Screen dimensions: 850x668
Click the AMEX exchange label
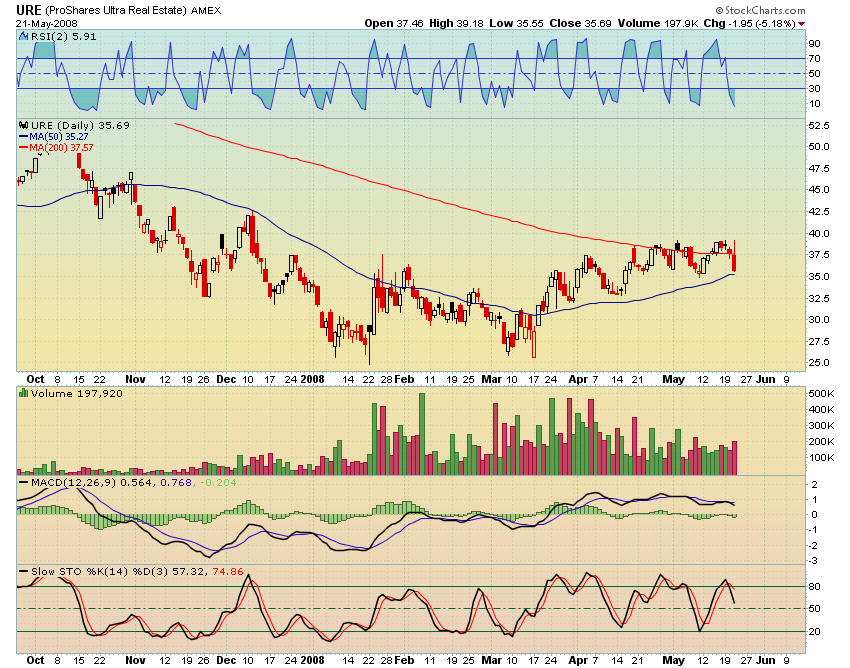tap(206, 11)
